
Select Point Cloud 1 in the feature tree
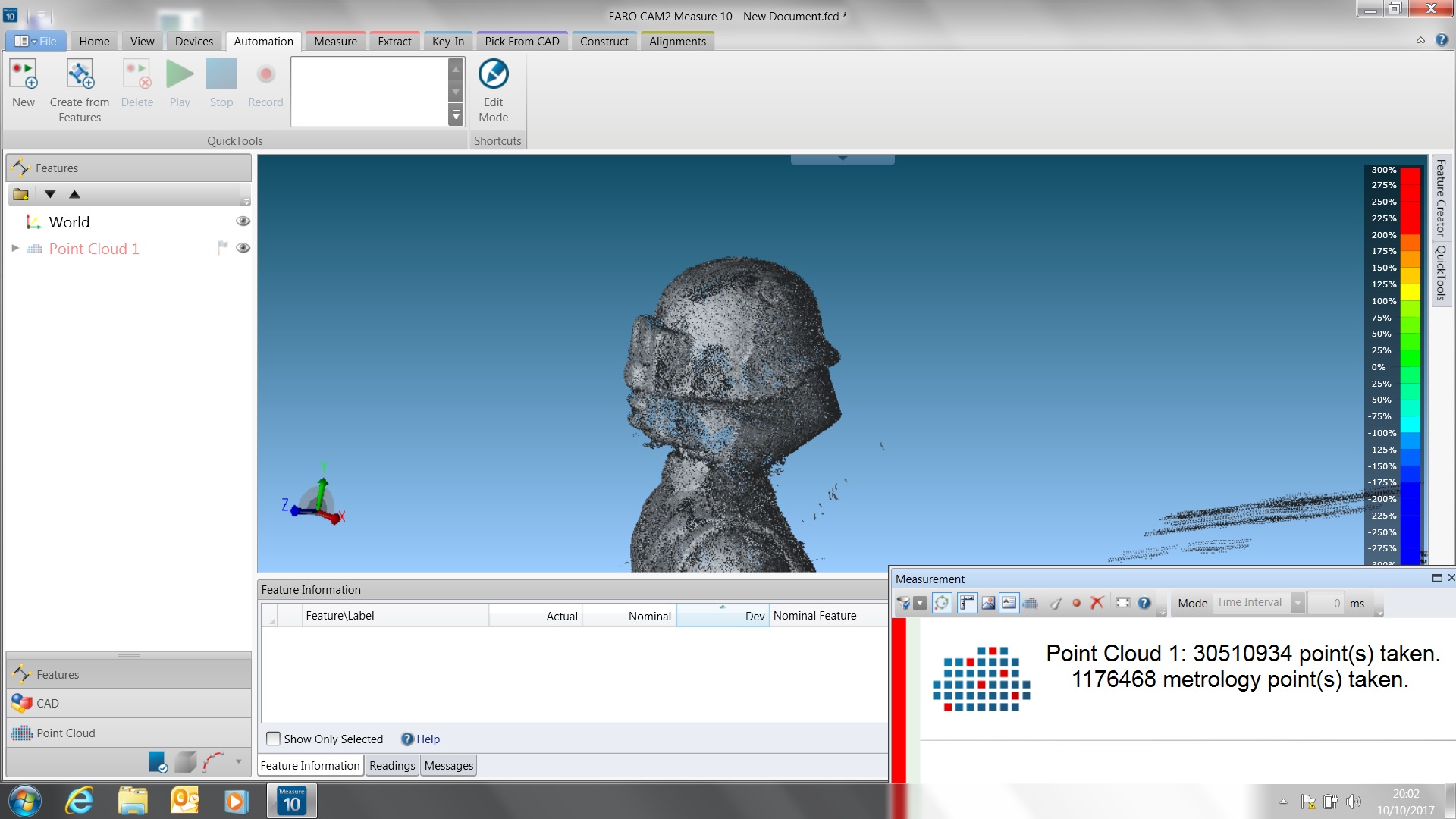pyautogui.click(x=94, y=249)
